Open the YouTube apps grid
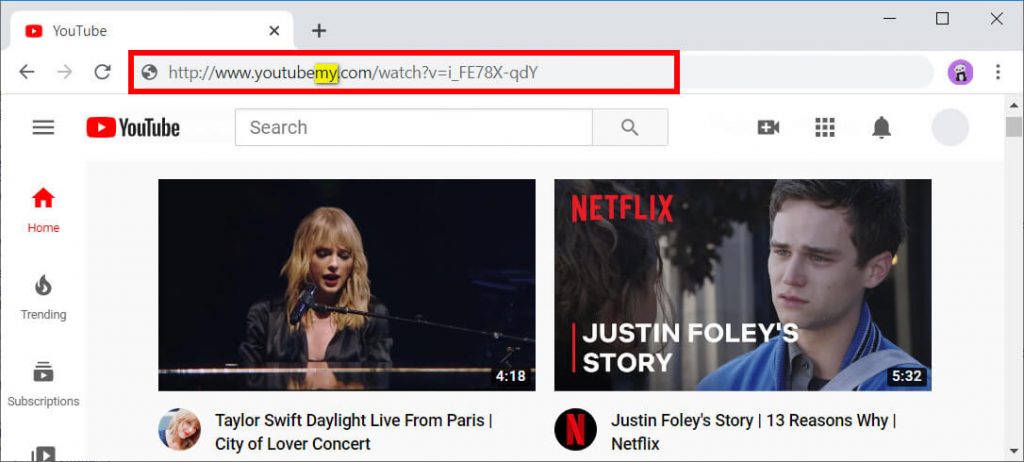 (825, 127)
